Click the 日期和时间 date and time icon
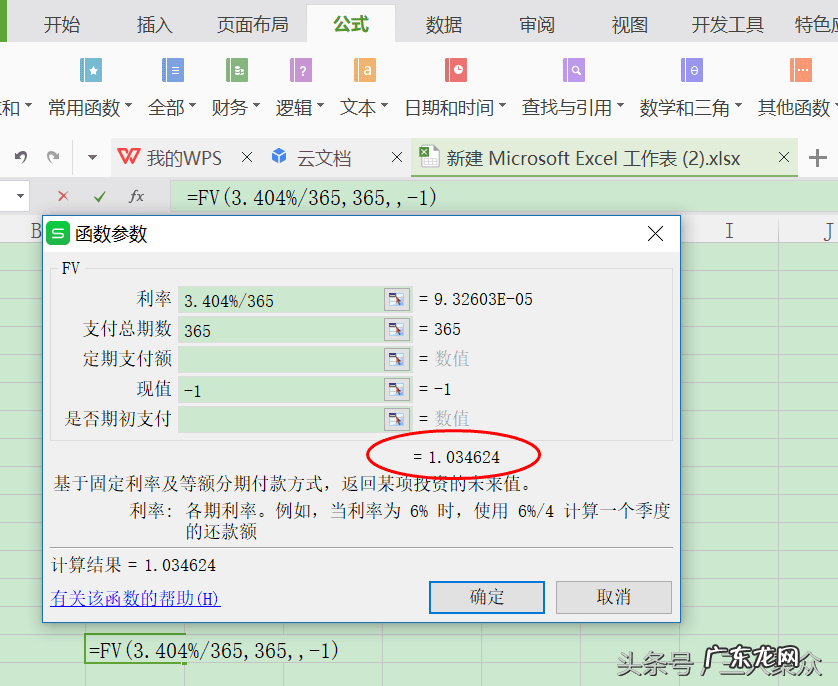The width and height of the screenshot is (838, 686). (456, 70)
